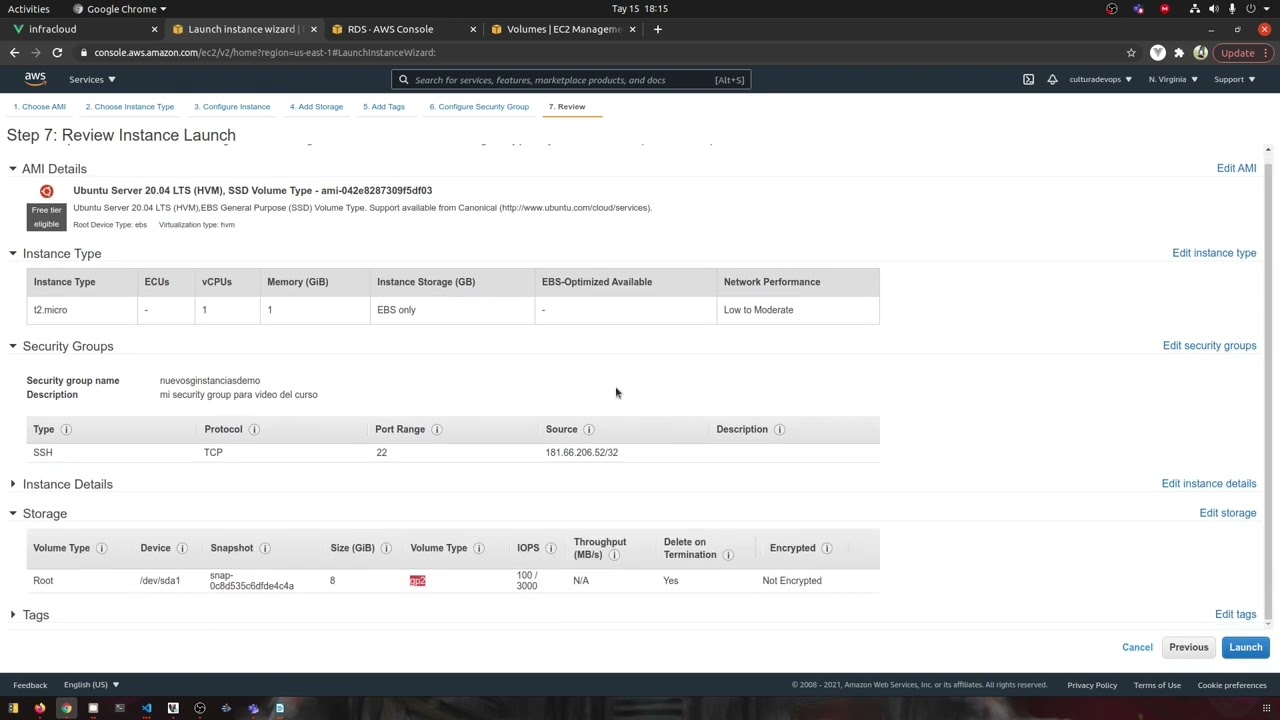Show info for security Description column
The width and height of the screenshot is (1280, 720).
coord(779,429)
